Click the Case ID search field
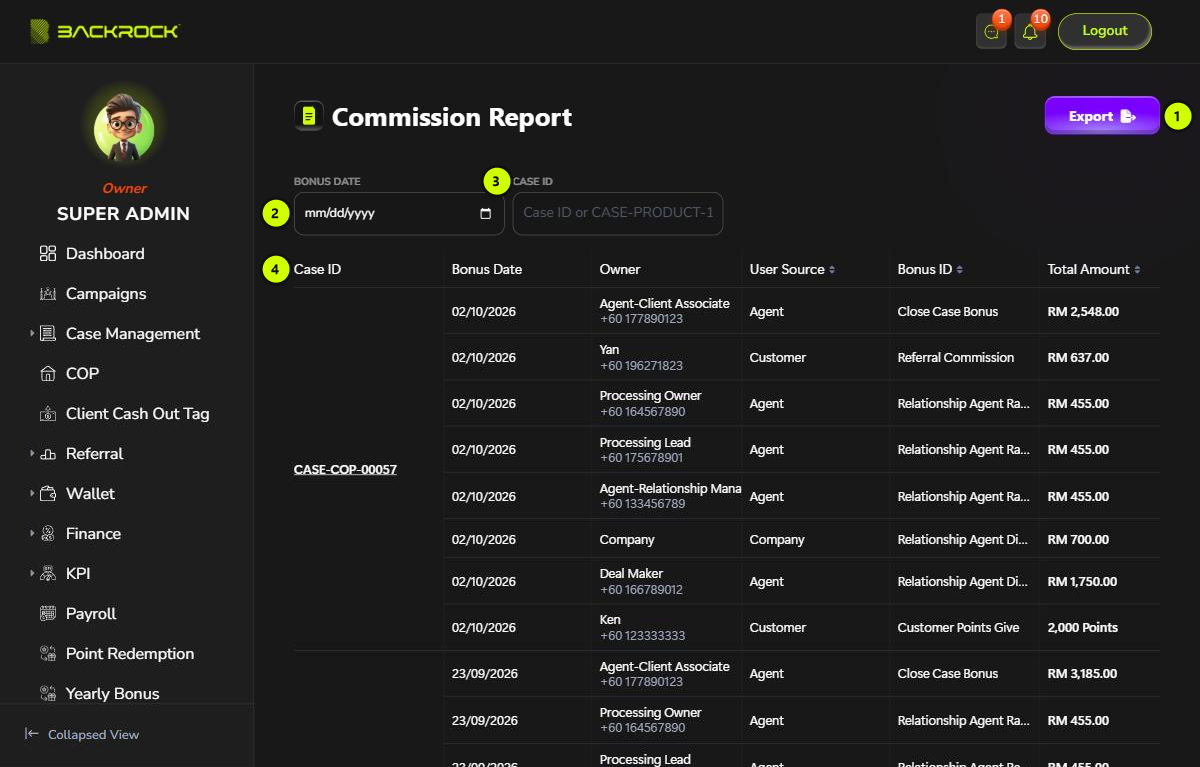Screen dimensions: 1200x767 pyautogui.click(x=618, y=213)
